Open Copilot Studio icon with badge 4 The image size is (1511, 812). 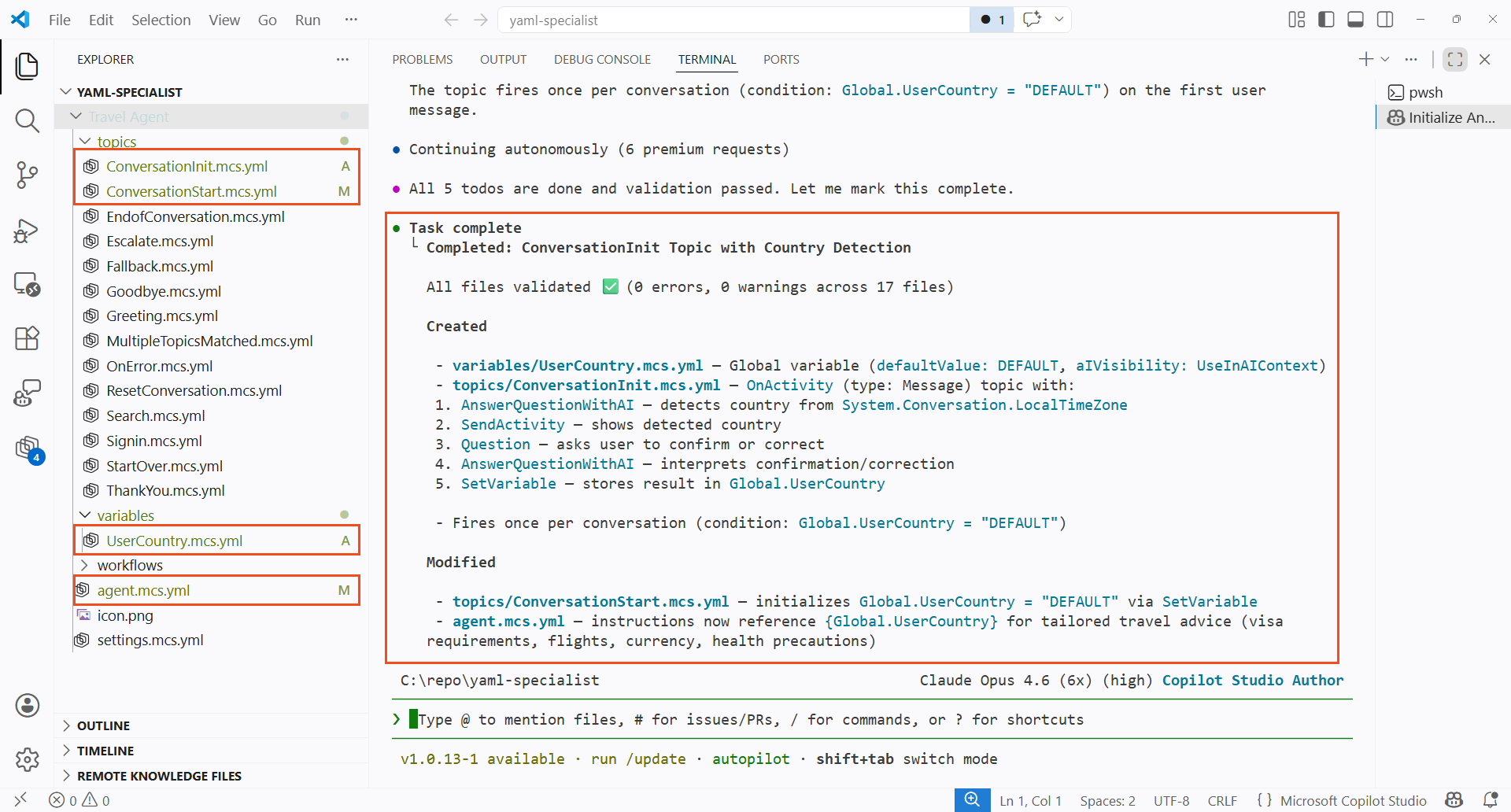pos(28,448)
